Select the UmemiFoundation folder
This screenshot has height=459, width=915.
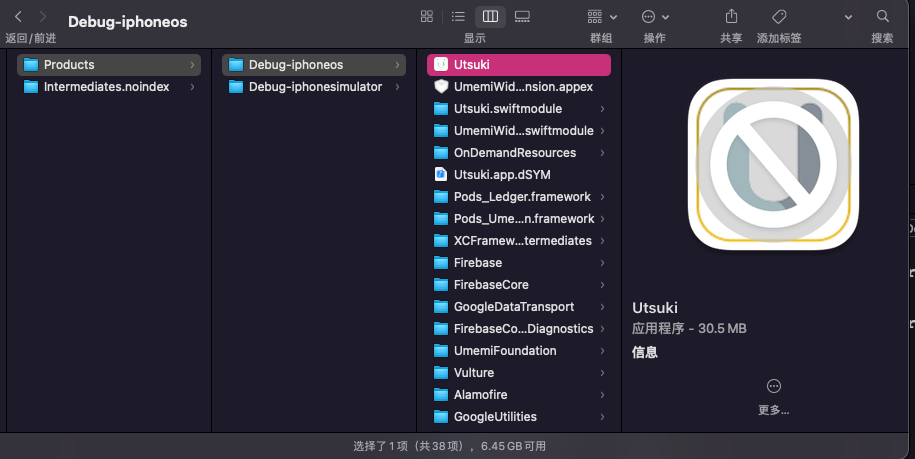click(519, 351)
